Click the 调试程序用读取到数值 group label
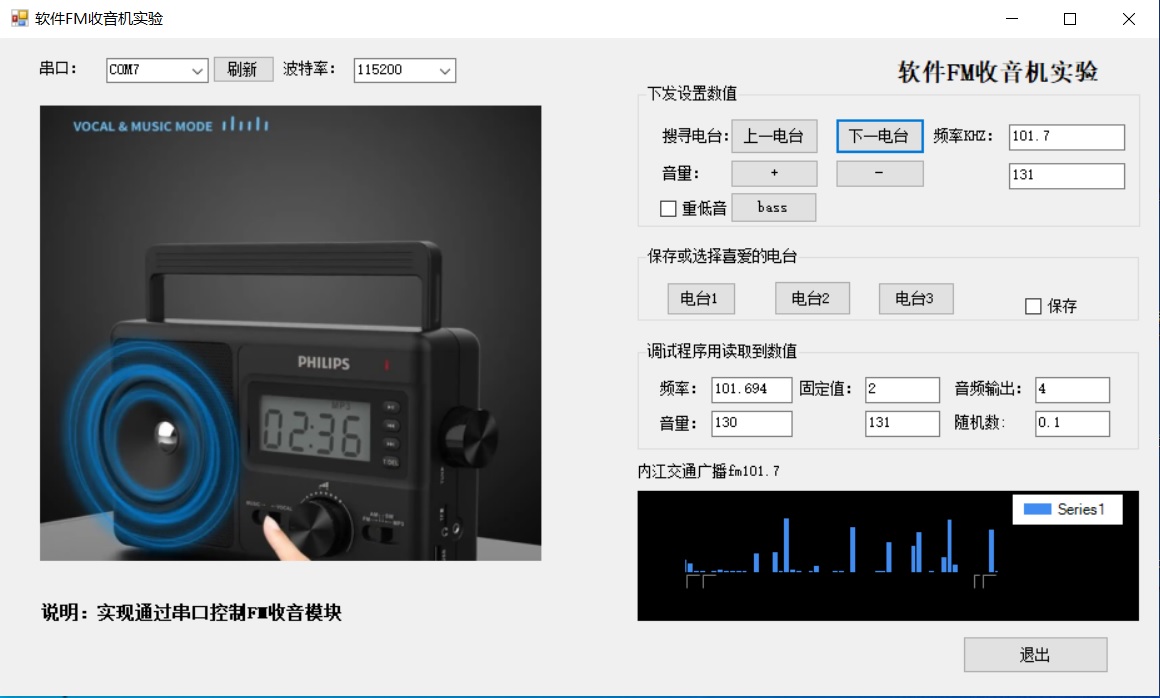 pyautogui.click(x=722, y=351)
